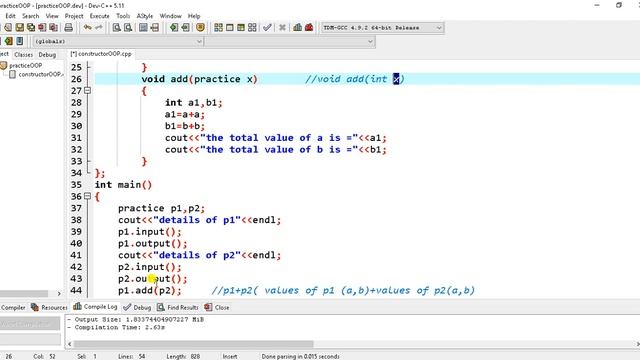Open Replace with the second magnifier icon
Viewport: 640px width, 360px height.
tap(128, 27)
